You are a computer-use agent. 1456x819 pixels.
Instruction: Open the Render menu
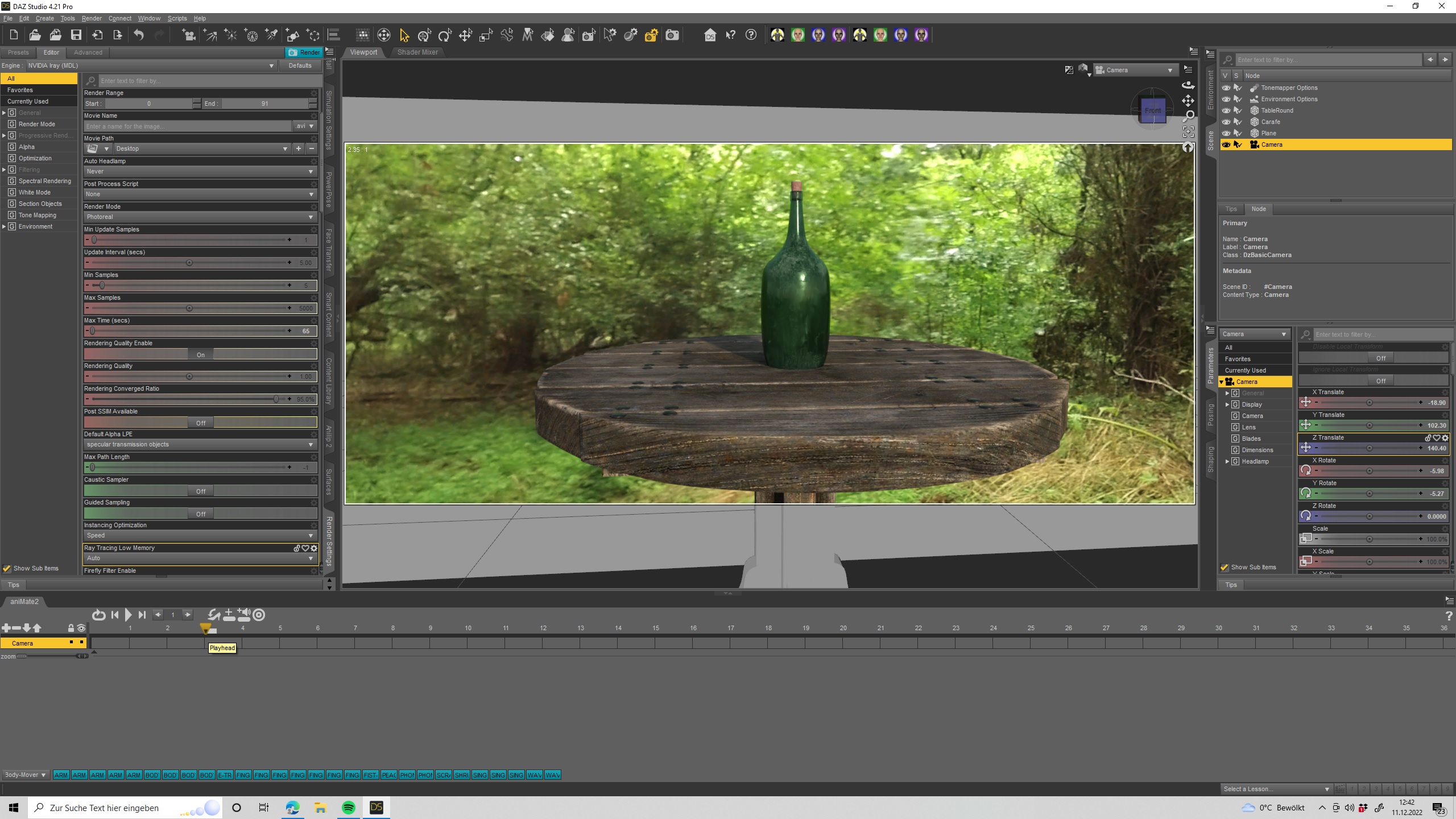click(x=91, y=18)
